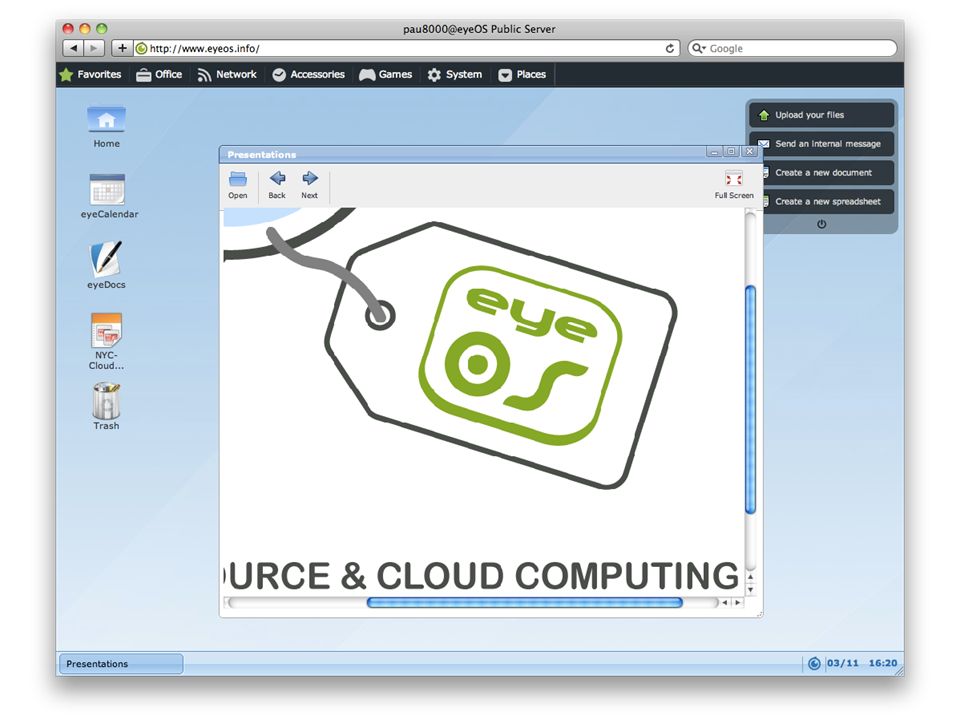This screenshot has width=960, height=720.
Task: Open the Games menu
Action: 386,75
